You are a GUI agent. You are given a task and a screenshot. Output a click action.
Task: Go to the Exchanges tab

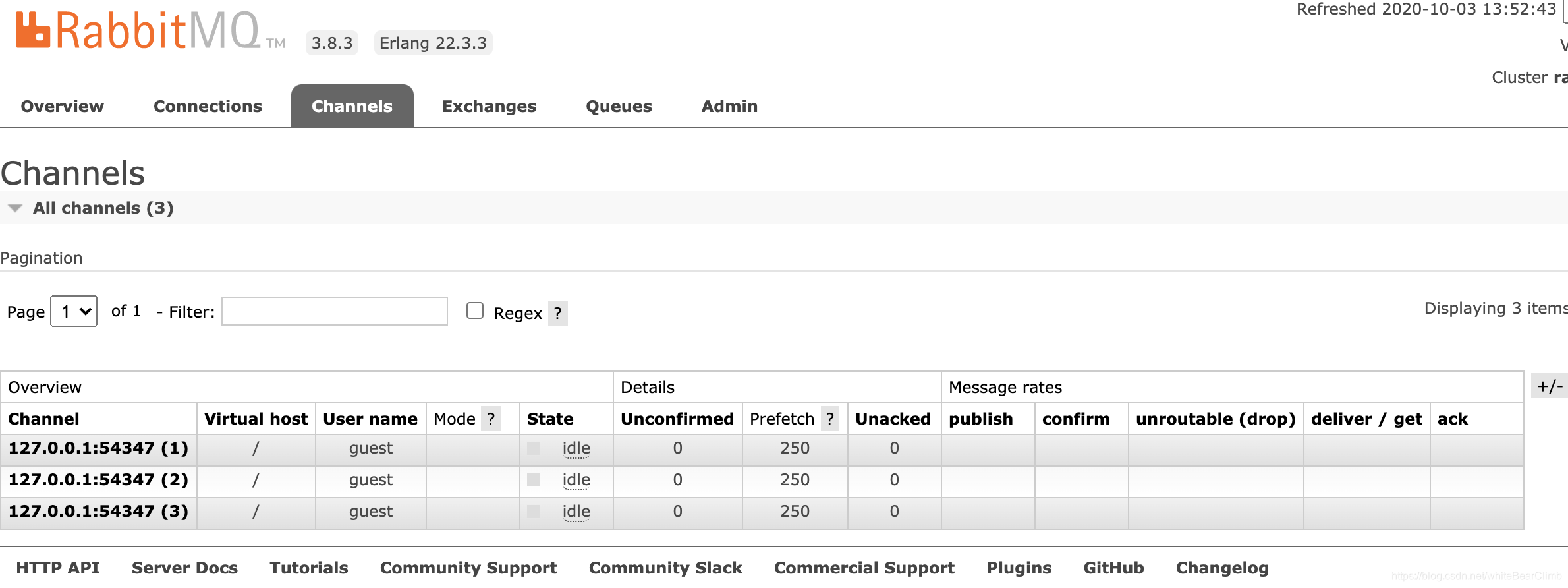click(x=489, y=106)
